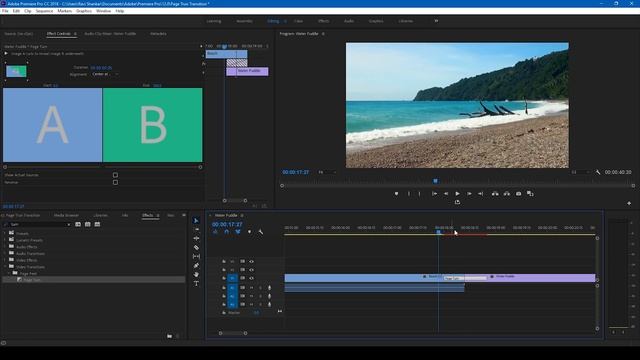This screenshot has width=640, height=360.
Task: Select the Type text tool
Action: coord(196,283)
